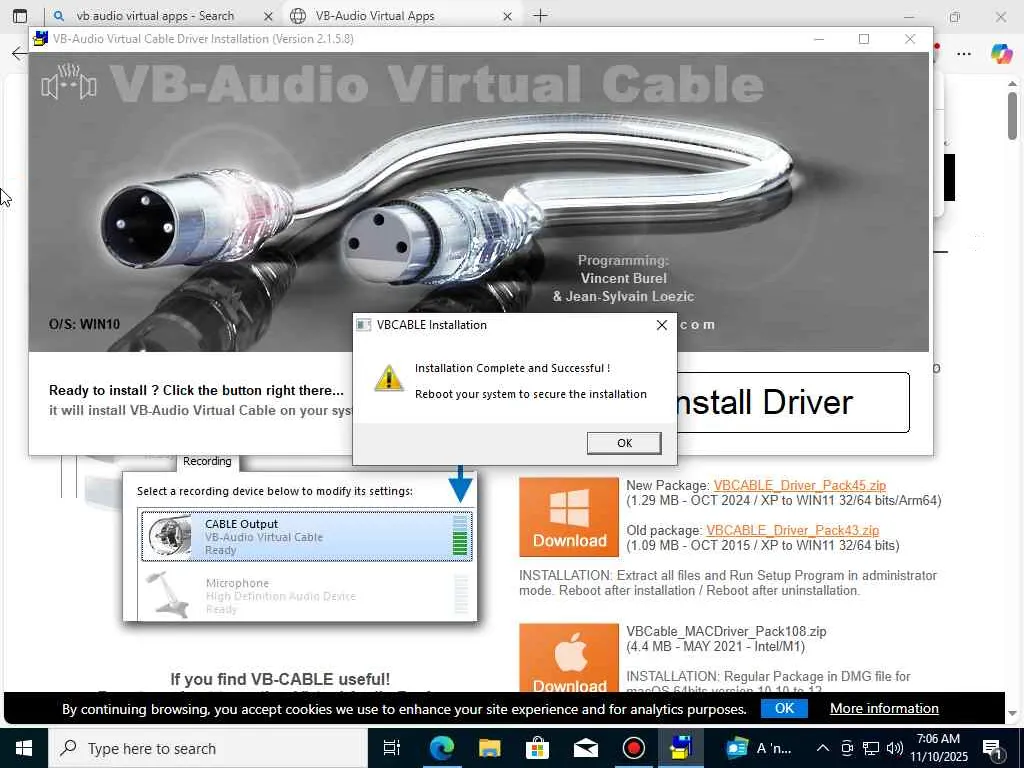The height and width of the screenshot is (768, 1024).
Task: Click the 'If you find VB-CABLE useful!' heading
Action: 280,679
